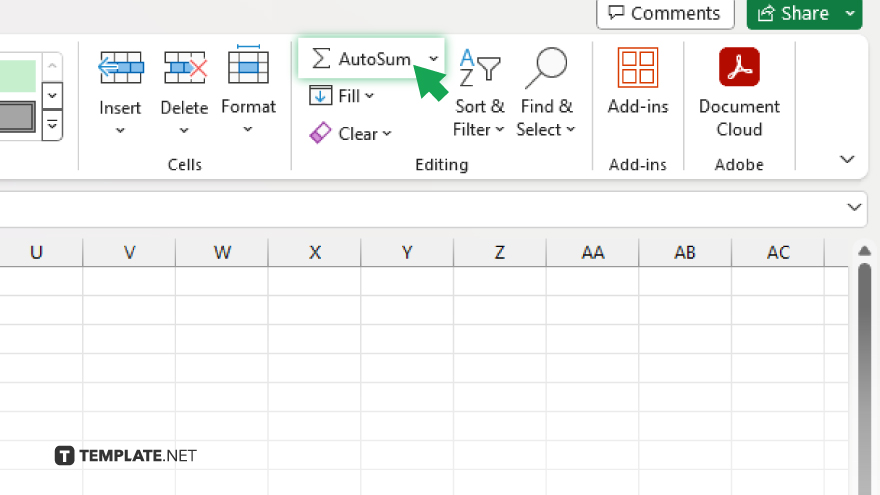880x495 pixels.
Task: Open the Insert dropdown chevron
Action: (120, 131)
